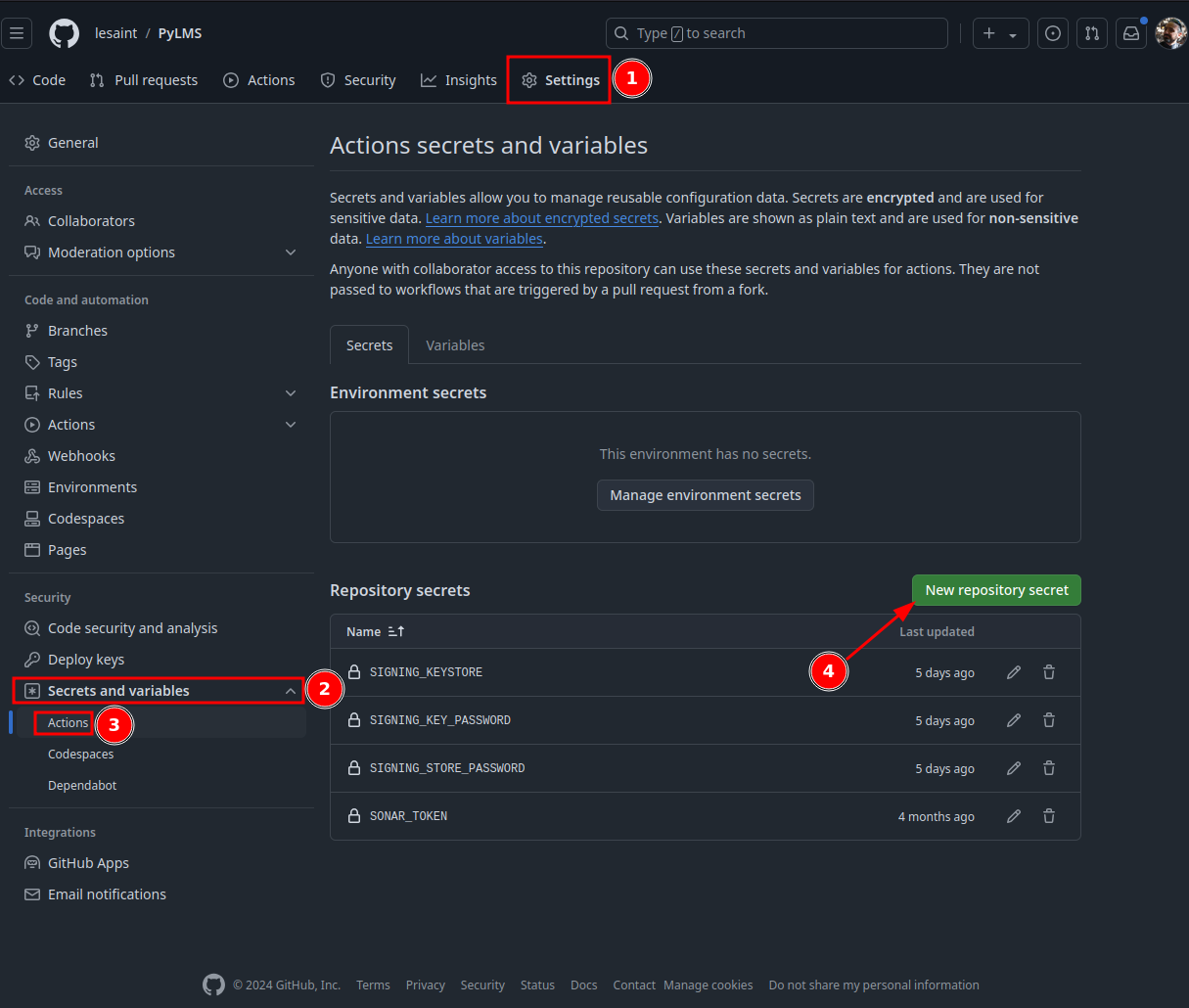Expand Moderation options chevron
This screenshot has height=1008, width=1189.
[291, 252]
